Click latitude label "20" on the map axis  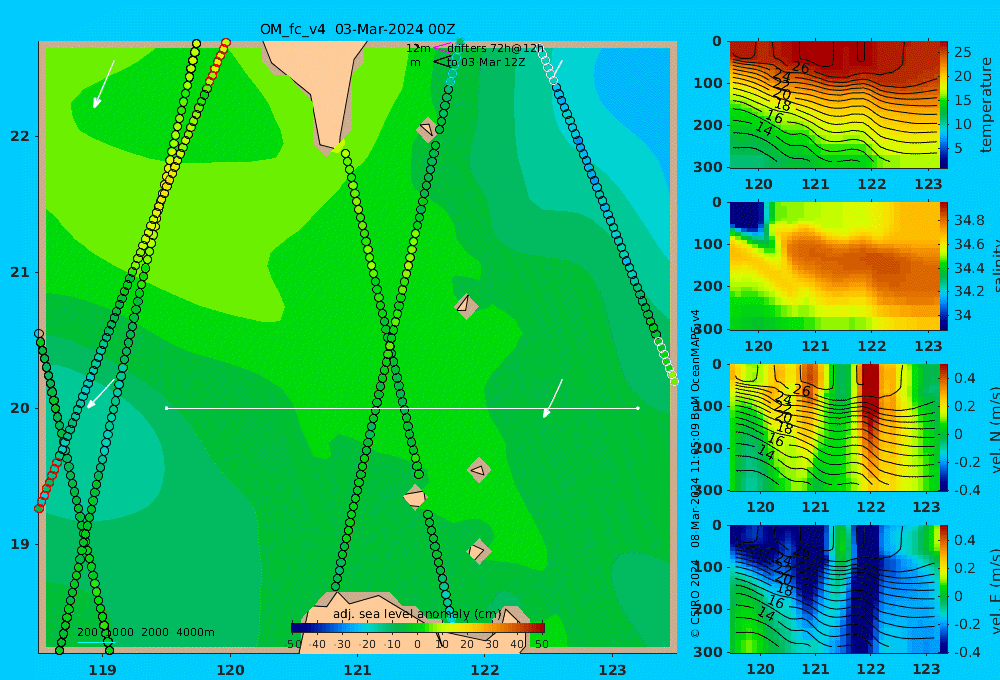point(20,408)
